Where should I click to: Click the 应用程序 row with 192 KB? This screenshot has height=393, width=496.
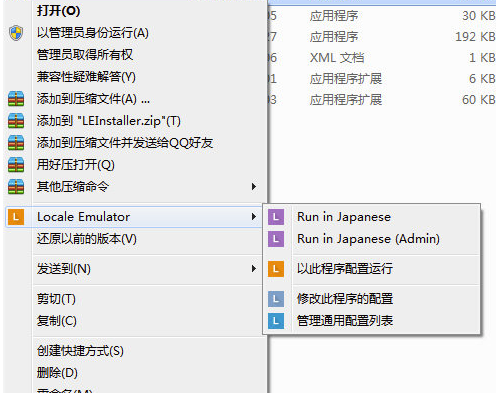pyautogui.click(x=382, y=37)
